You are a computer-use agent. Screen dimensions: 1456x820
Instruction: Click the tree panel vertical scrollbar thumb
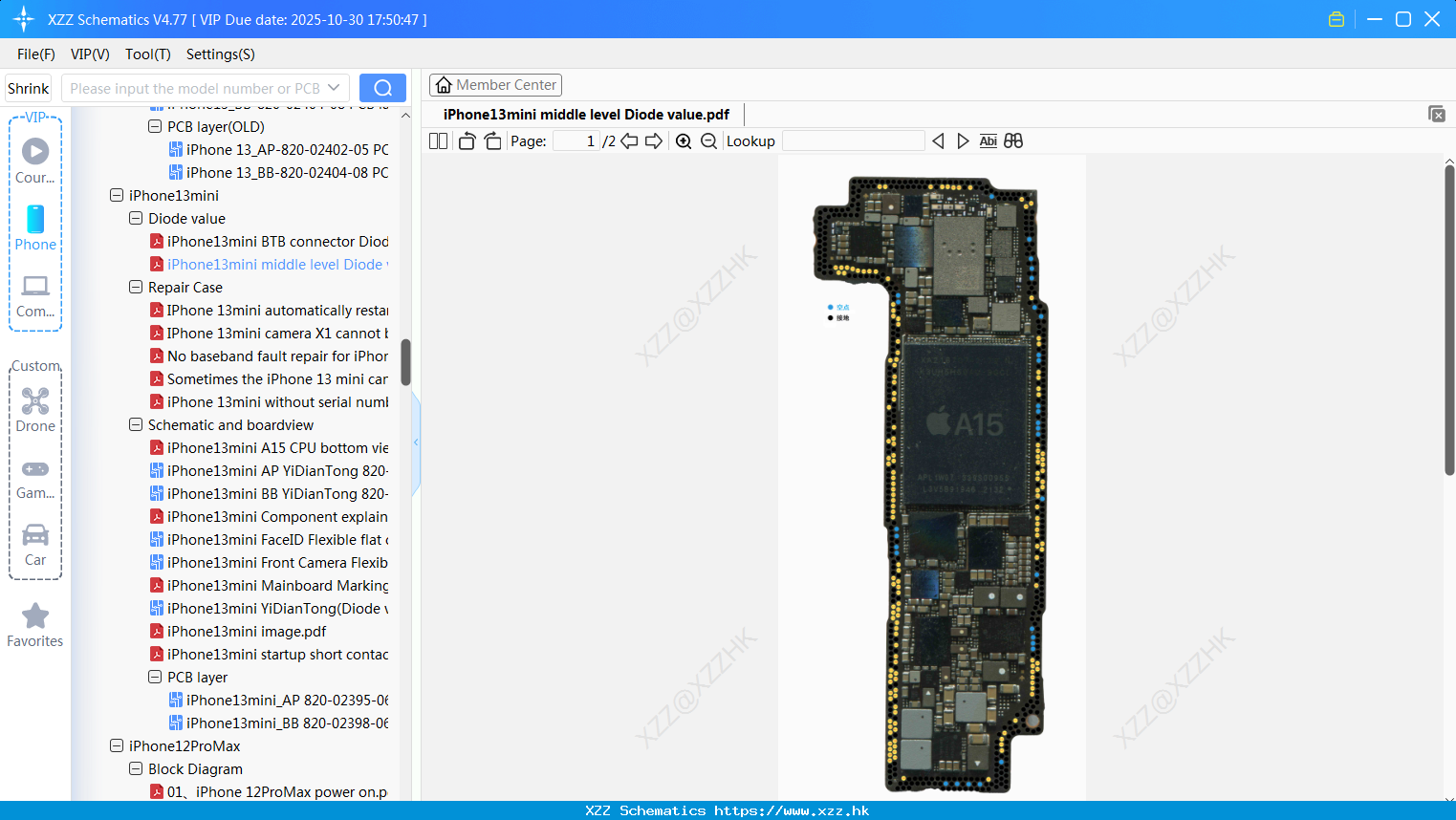(405, 362)
